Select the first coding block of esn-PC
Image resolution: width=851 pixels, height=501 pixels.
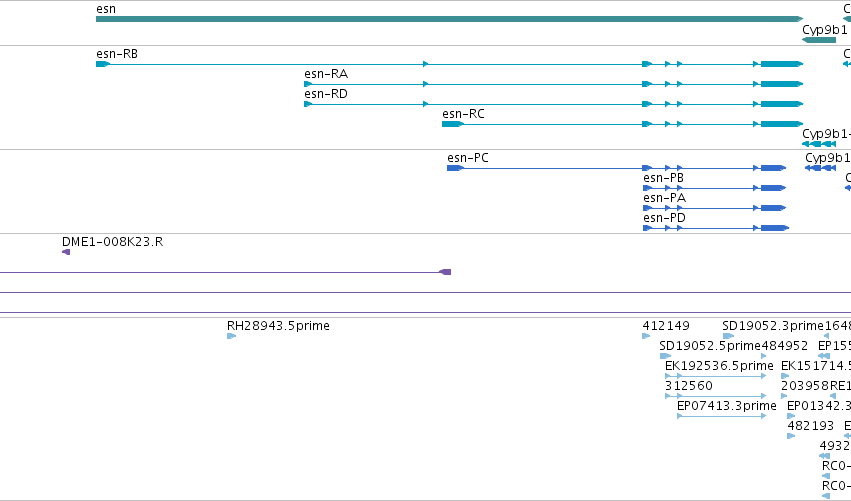(455, 168)
